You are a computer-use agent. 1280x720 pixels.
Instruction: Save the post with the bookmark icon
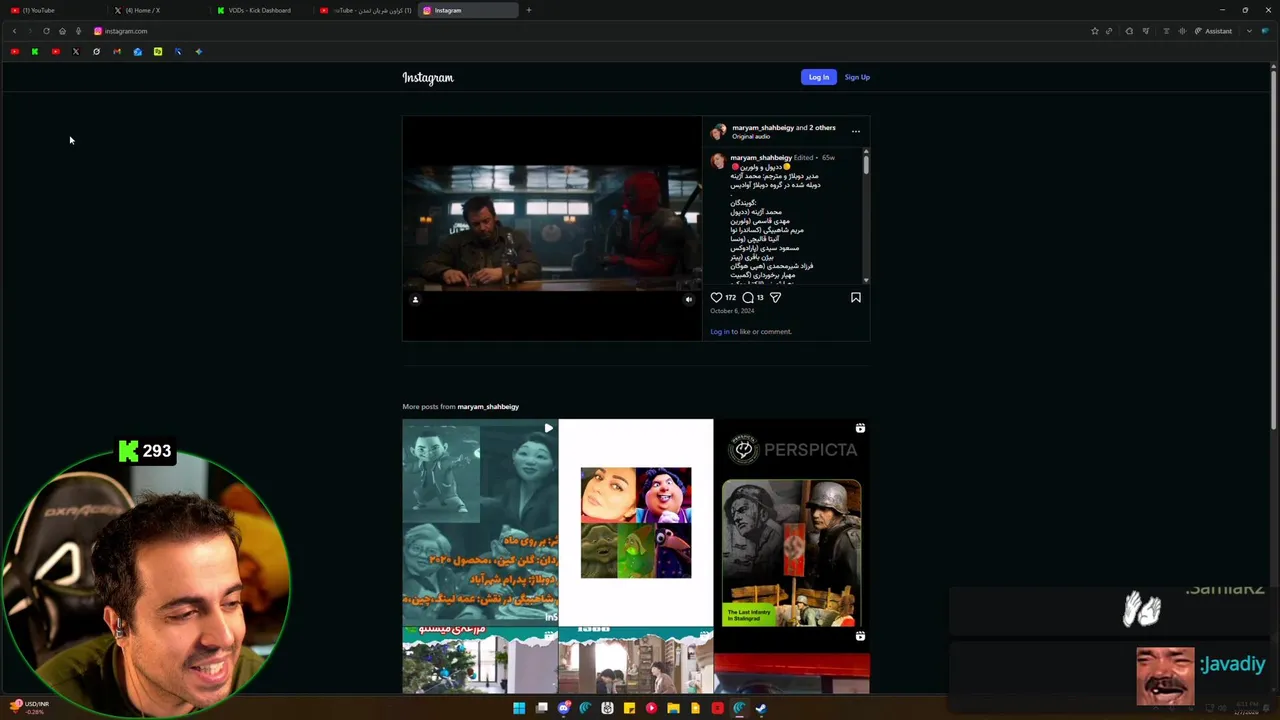point(856,297)
